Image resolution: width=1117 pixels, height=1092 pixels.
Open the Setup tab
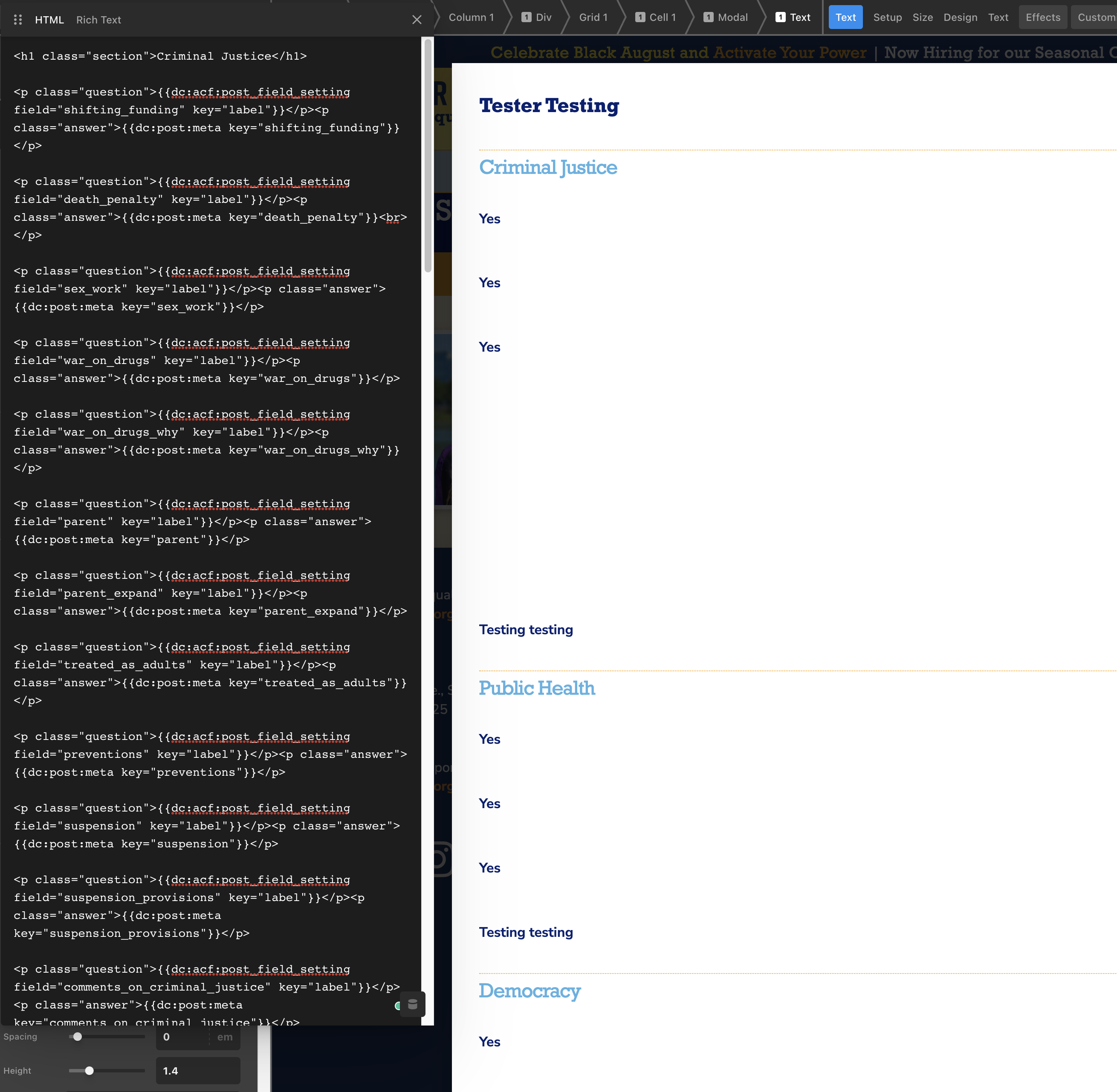pyautogui.click(x=887, y=17)
